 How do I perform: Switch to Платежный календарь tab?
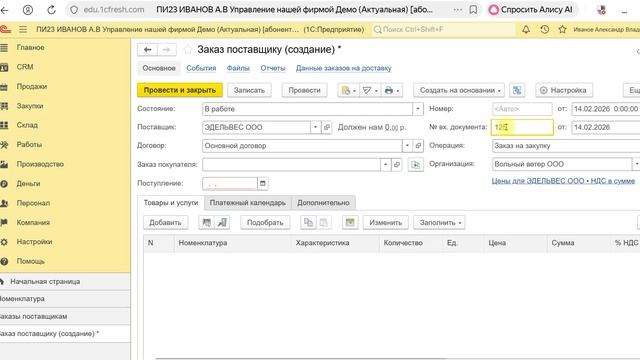(x=247, y=203)
